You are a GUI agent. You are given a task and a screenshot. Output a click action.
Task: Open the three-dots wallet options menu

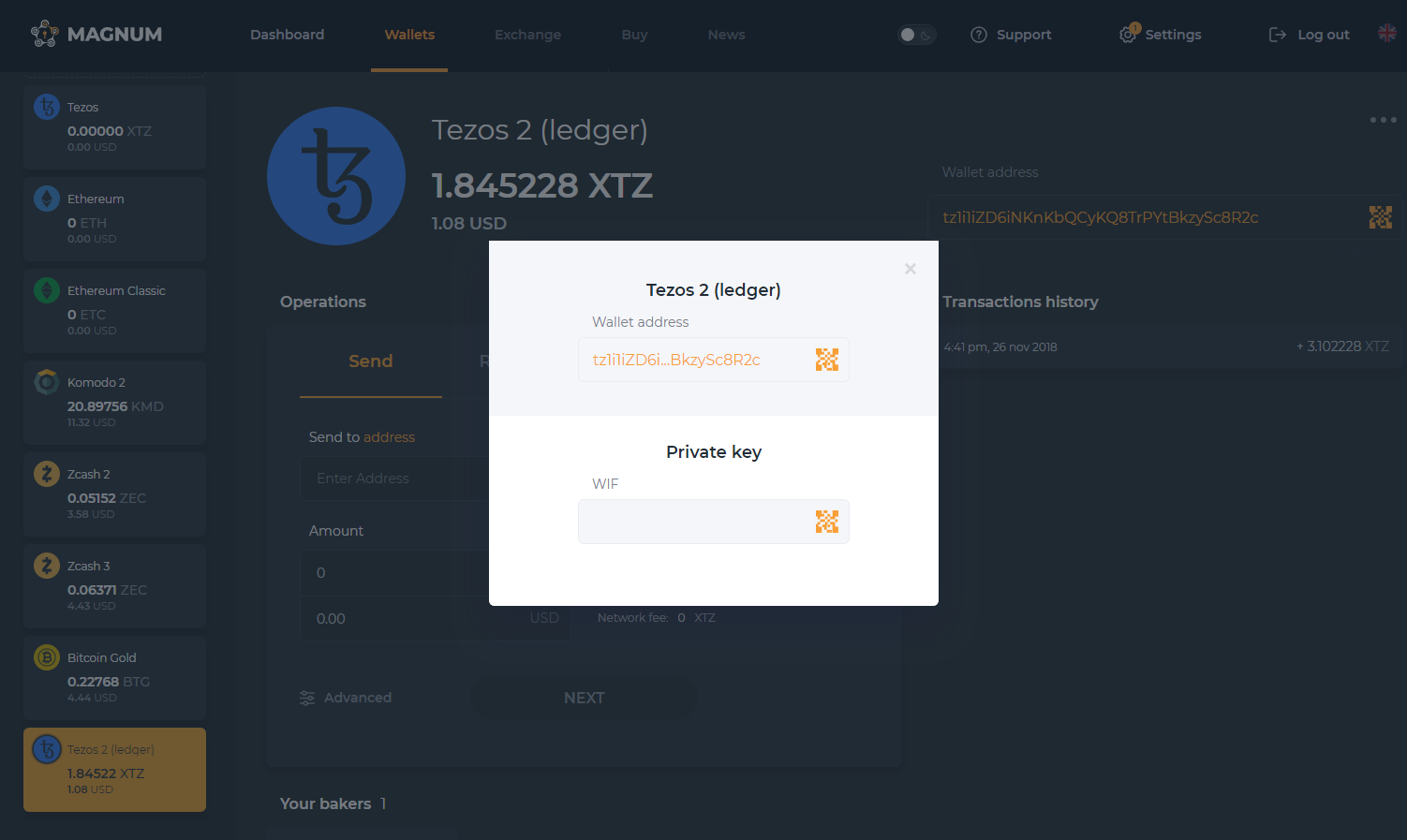click(x=1384, y=120)
